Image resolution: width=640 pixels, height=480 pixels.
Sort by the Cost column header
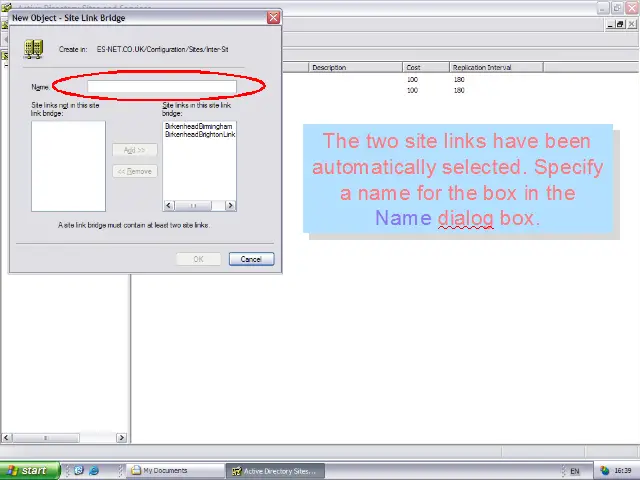[x=425, y=67]
